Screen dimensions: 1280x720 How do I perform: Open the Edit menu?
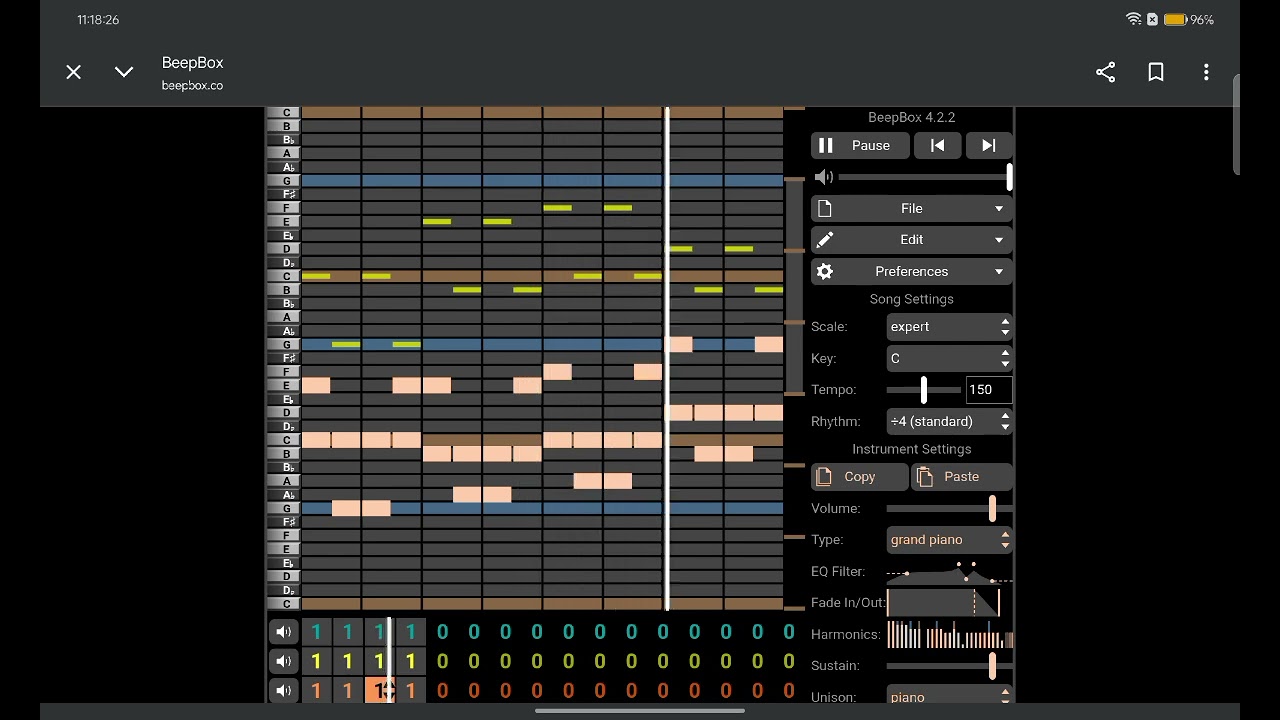pyautogui.click(x=912, y=240)
